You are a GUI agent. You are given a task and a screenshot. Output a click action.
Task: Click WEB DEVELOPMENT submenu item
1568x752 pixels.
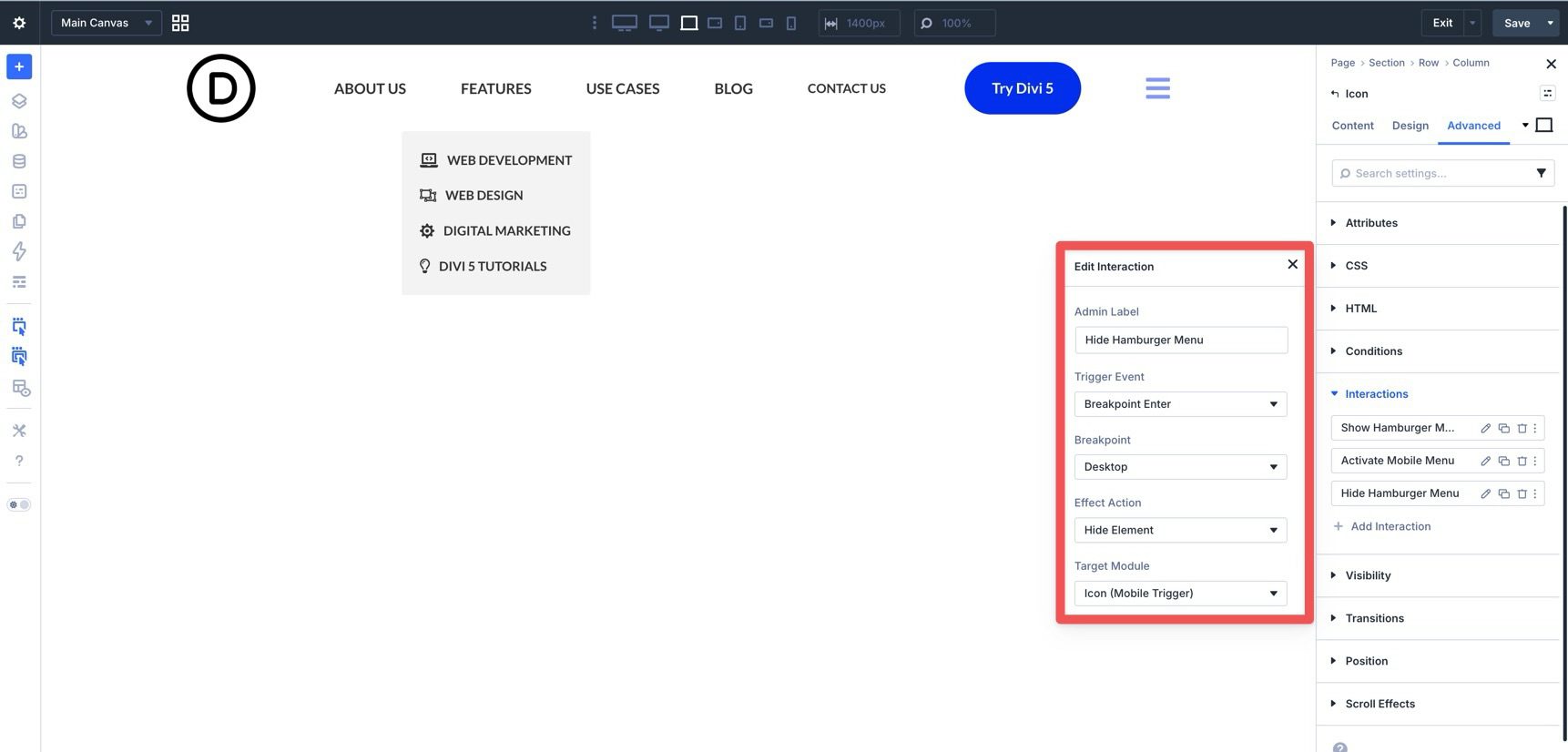509,160
